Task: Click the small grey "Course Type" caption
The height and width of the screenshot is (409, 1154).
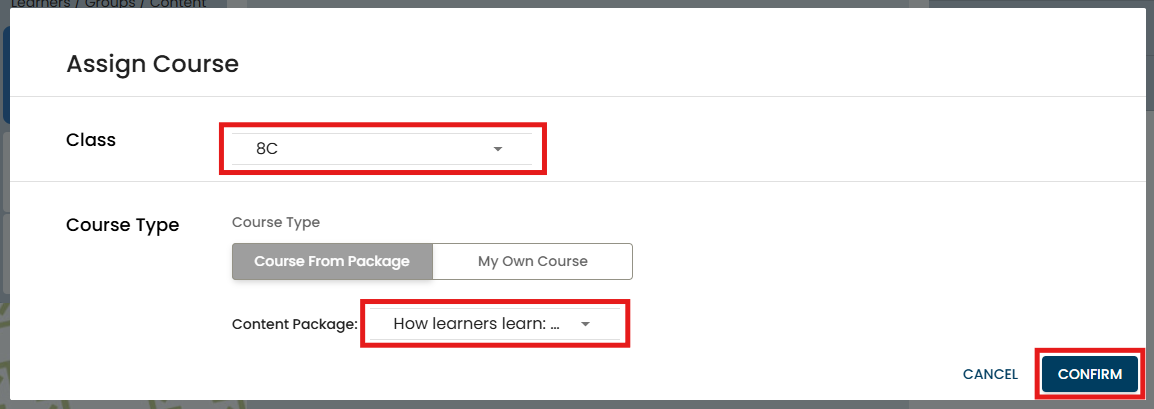Action: point(276,222)
